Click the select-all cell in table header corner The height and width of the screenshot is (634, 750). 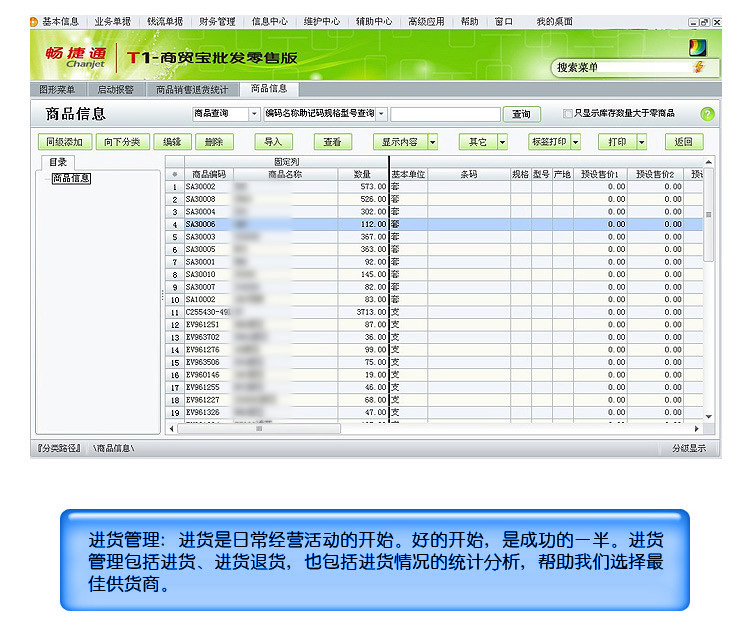[x=175, y=174]
